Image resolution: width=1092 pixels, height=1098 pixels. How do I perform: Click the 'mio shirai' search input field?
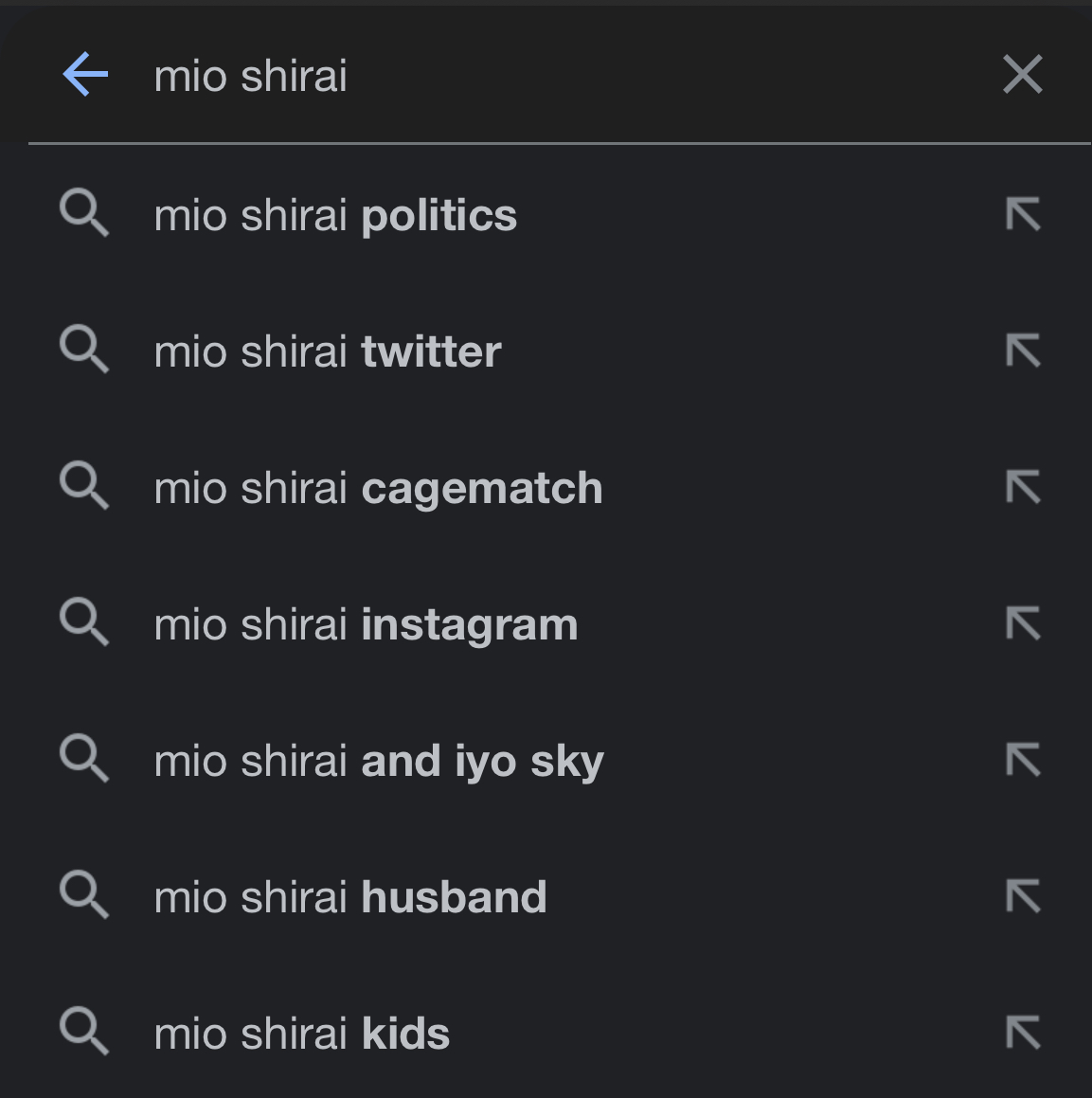click(x=560, y=75)
